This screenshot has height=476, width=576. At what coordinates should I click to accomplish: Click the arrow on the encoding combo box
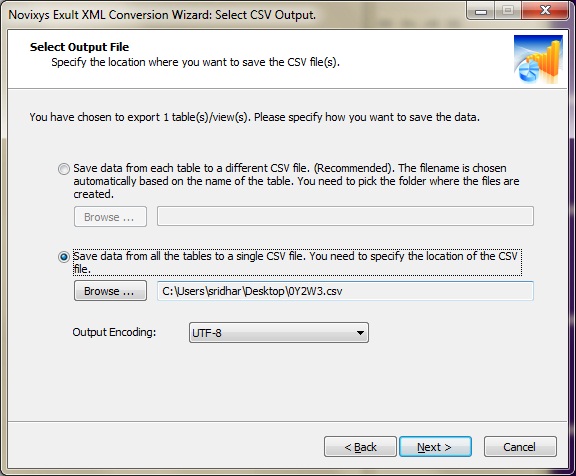(360, 333)
